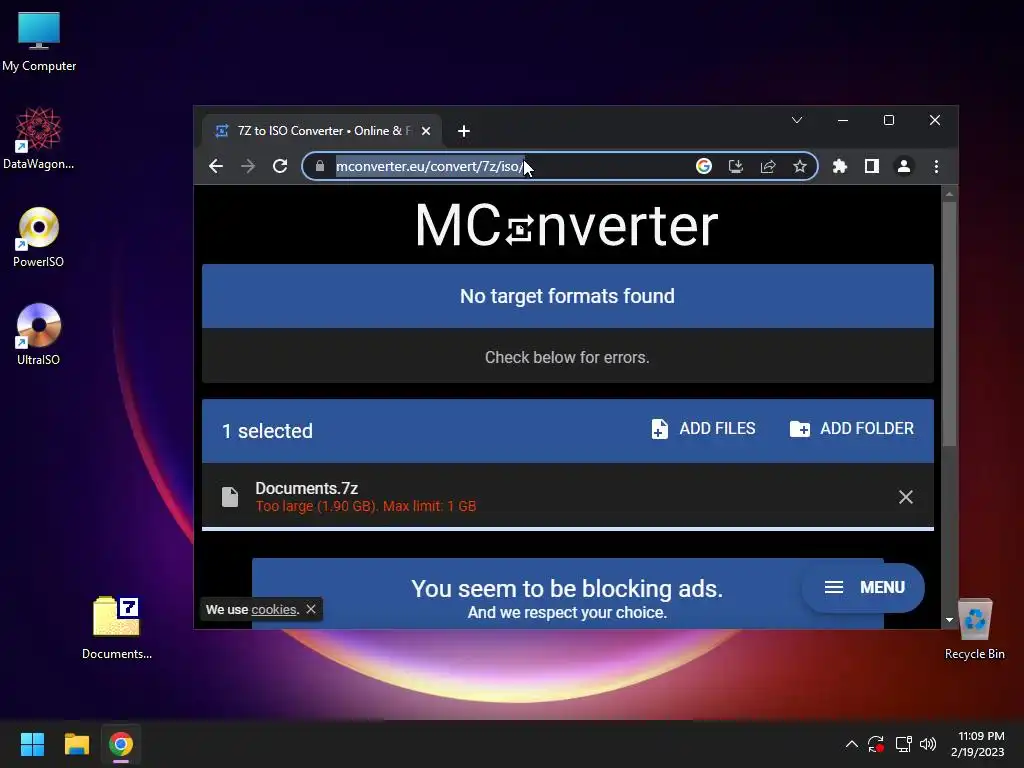
Task: Remove Documents.7z from the list
Action: (x=906, y=497)
